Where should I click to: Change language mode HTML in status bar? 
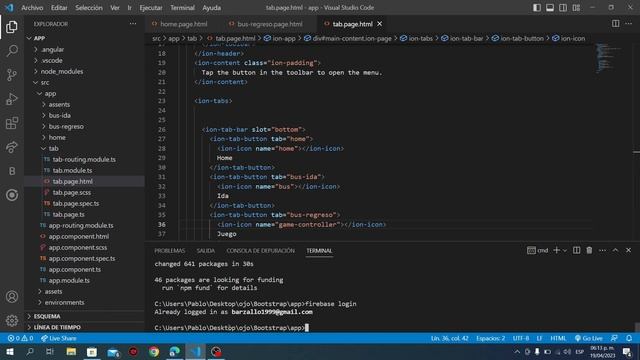pyautogui.click(x=558, y=338)
